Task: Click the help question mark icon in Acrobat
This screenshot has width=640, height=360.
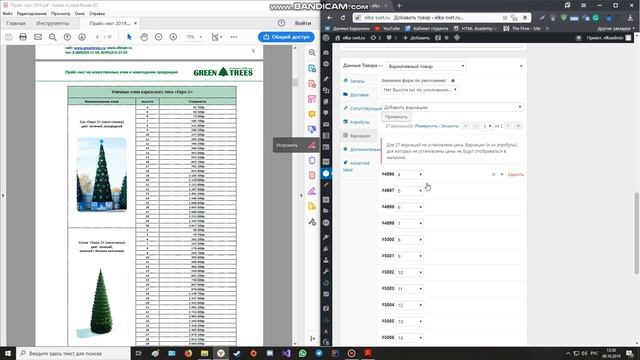Action: click(281, 23)
